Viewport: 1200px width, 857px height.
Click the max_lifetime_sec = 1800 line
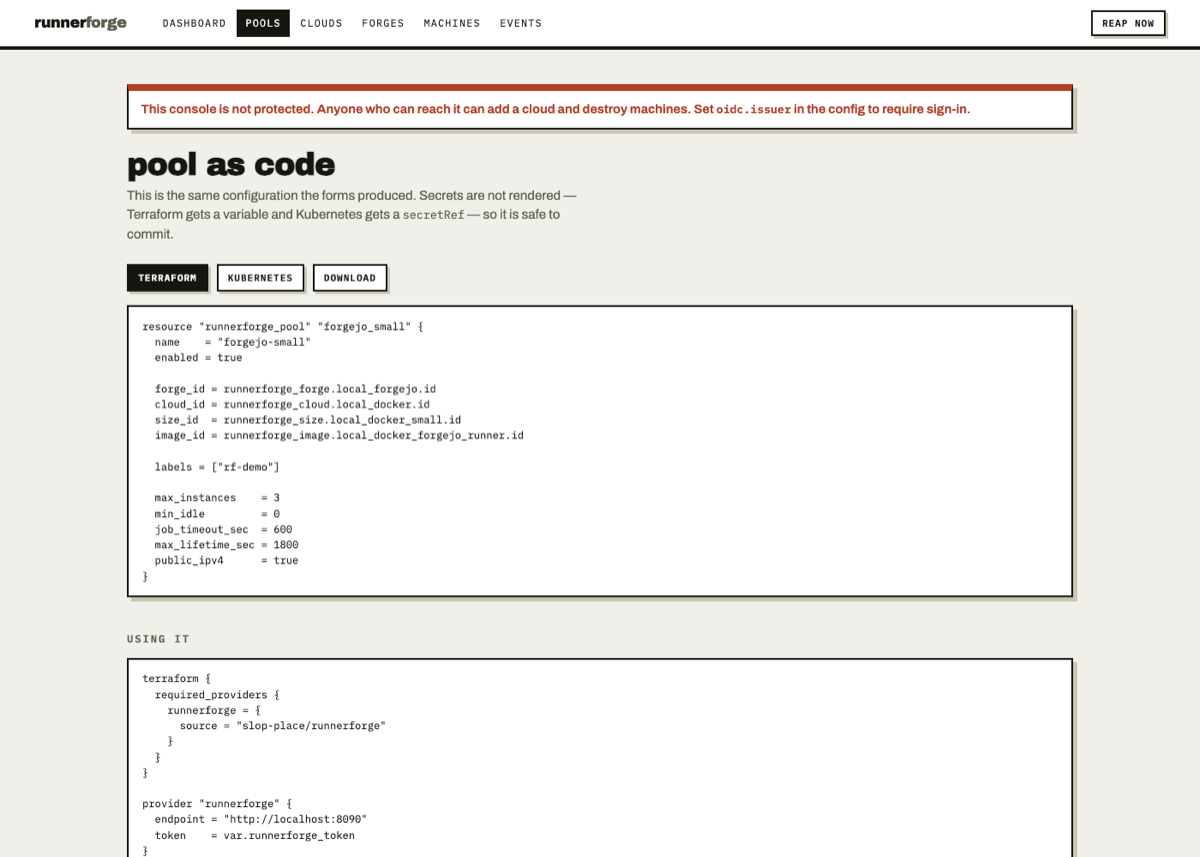(x=226, y=545)
